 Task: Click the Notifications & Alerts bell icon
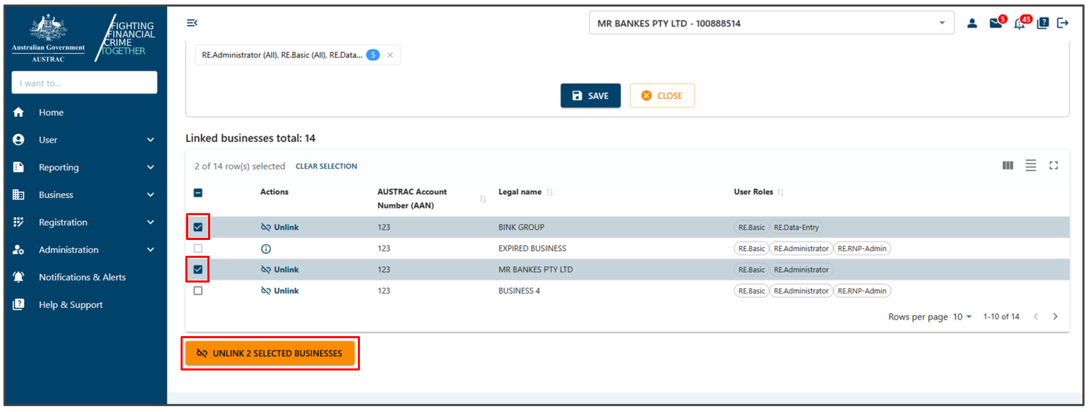tap(19, 277)
